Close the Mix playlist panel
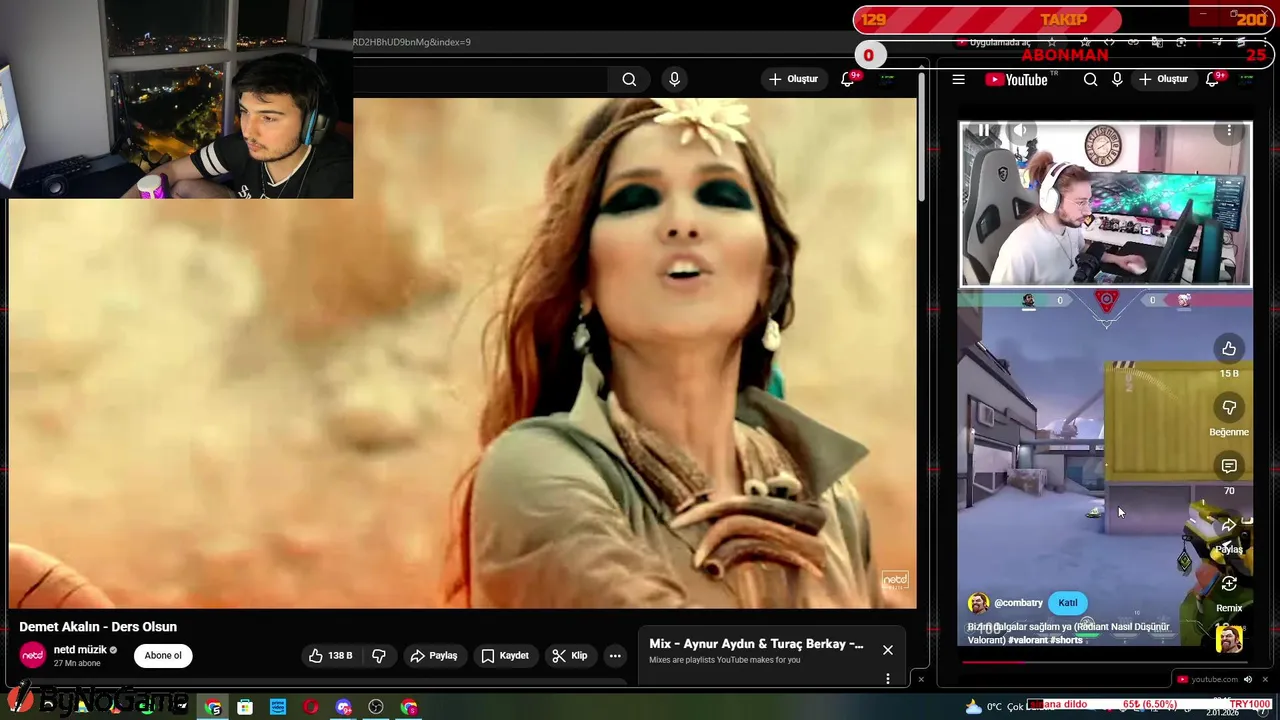The height and width of the screenshot is (720, 1280). 887,650
